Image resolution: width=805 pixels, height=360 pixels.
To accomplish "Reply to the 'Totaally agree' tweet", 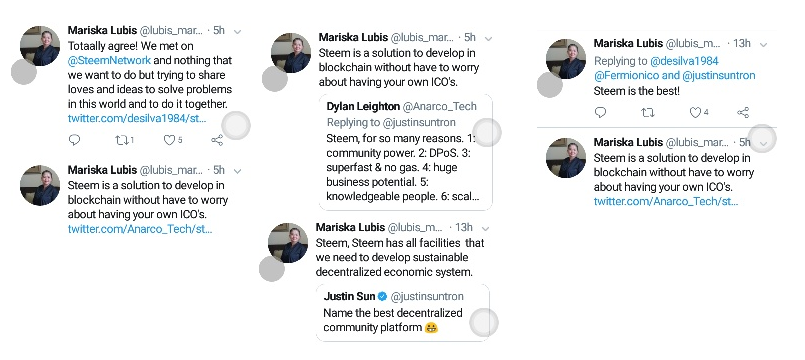I will click(x=74, y=140).
